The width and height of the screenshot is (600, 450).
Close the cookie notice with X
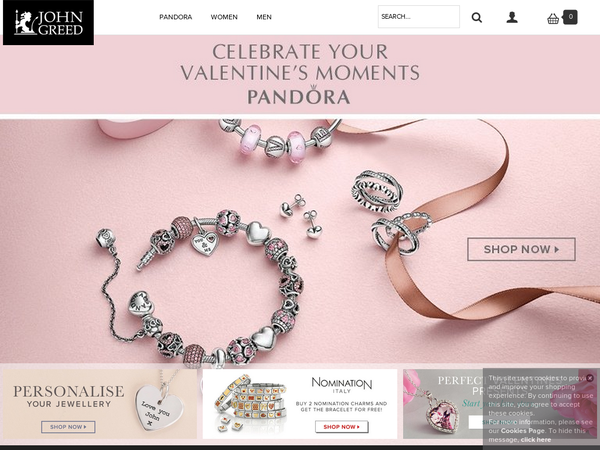pos(590,378)
